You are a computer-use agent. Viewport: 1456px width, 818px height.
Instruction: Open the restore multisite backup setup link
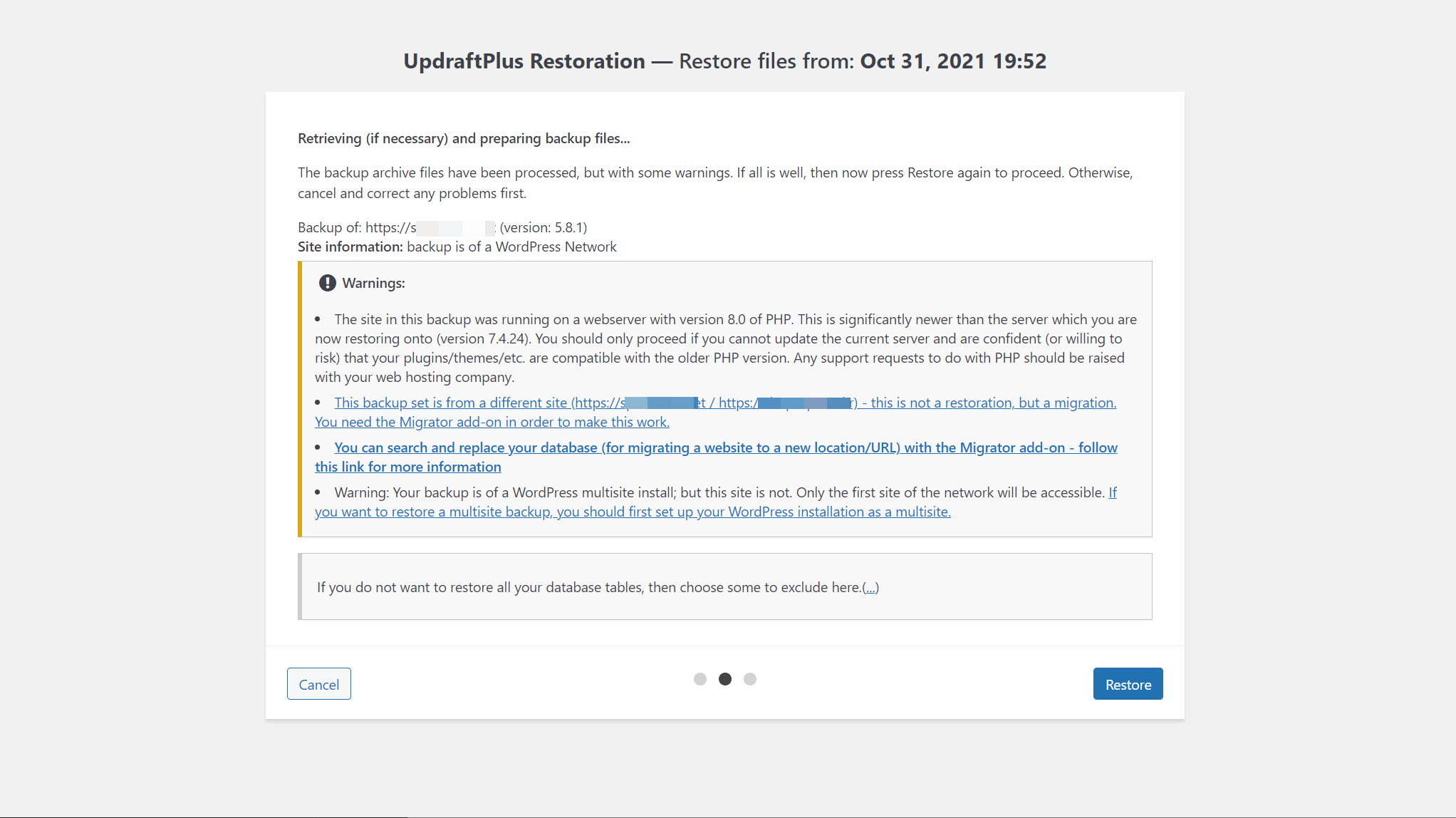[632, 512]
